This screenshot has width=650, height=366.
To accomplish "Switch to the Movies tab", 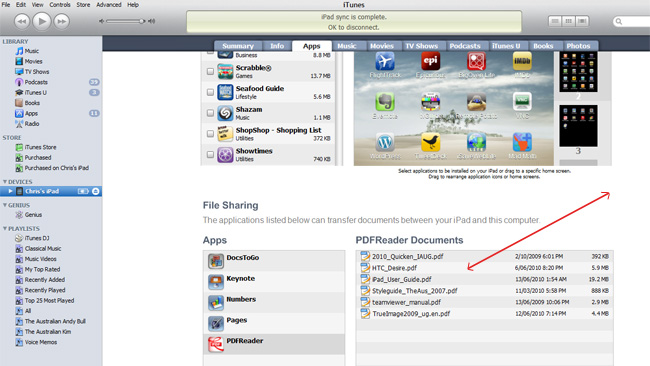I will click(382, 46).
